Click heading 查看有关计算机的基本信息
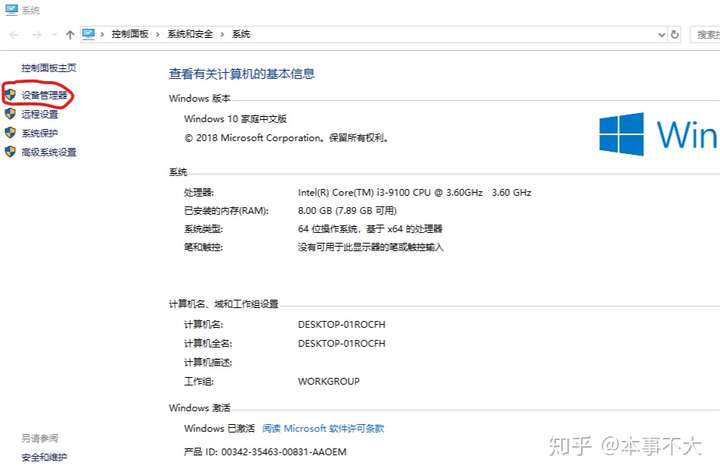 [242, 74]
